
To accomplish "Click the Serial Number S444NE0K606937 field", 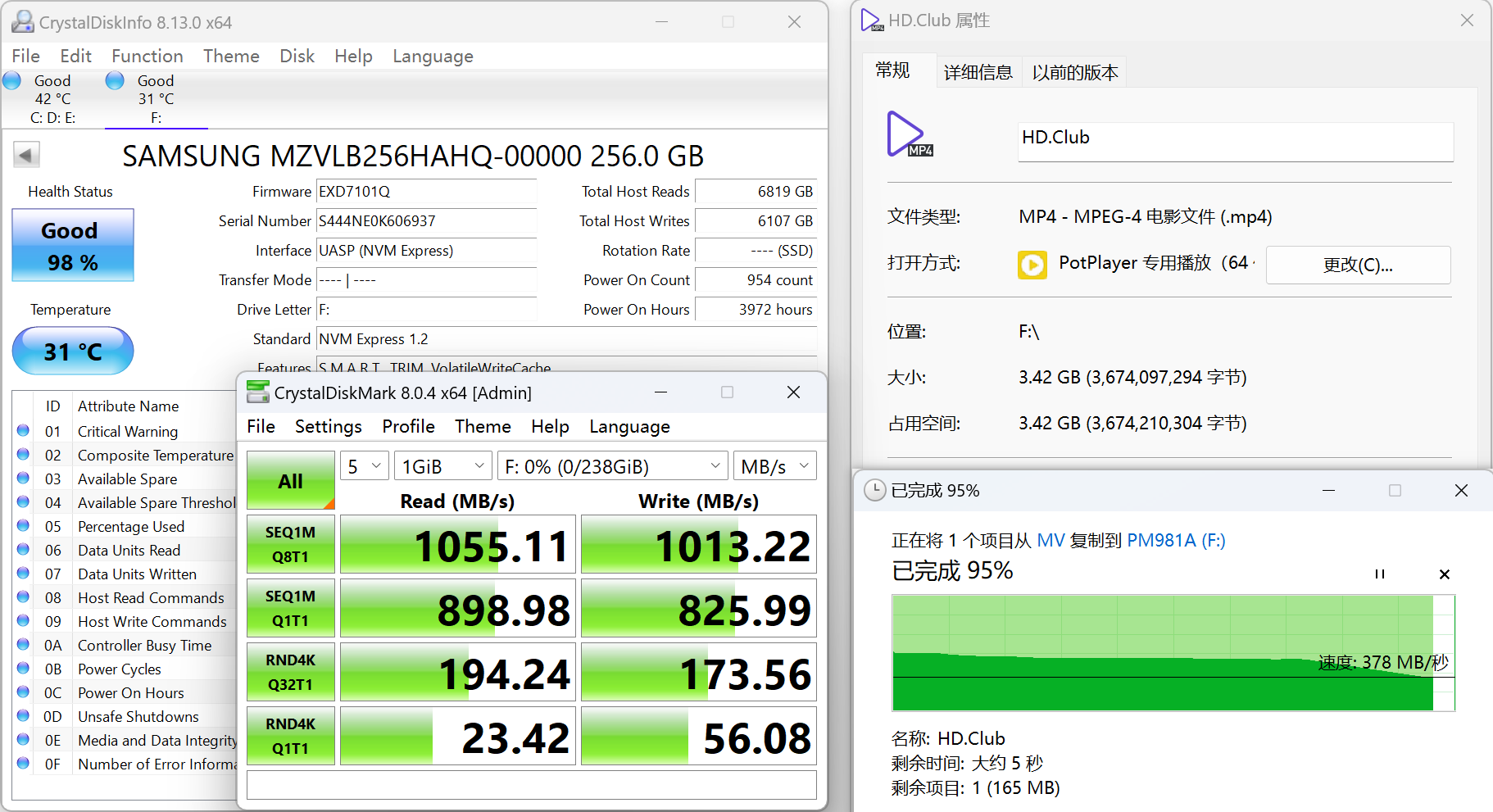I will [426, 220].
